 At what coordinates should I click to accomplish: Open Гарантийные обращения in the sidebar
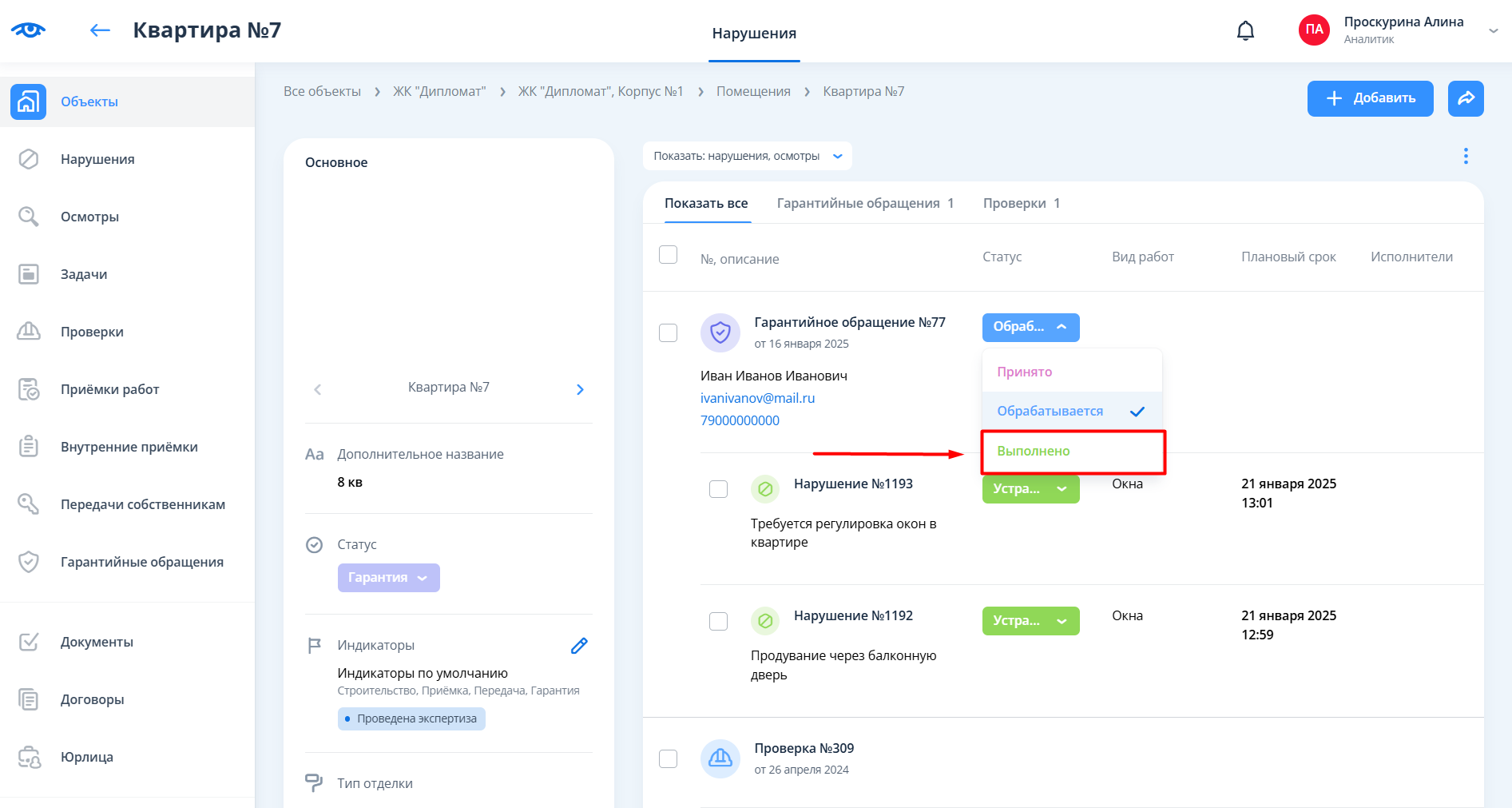point(141,562)
